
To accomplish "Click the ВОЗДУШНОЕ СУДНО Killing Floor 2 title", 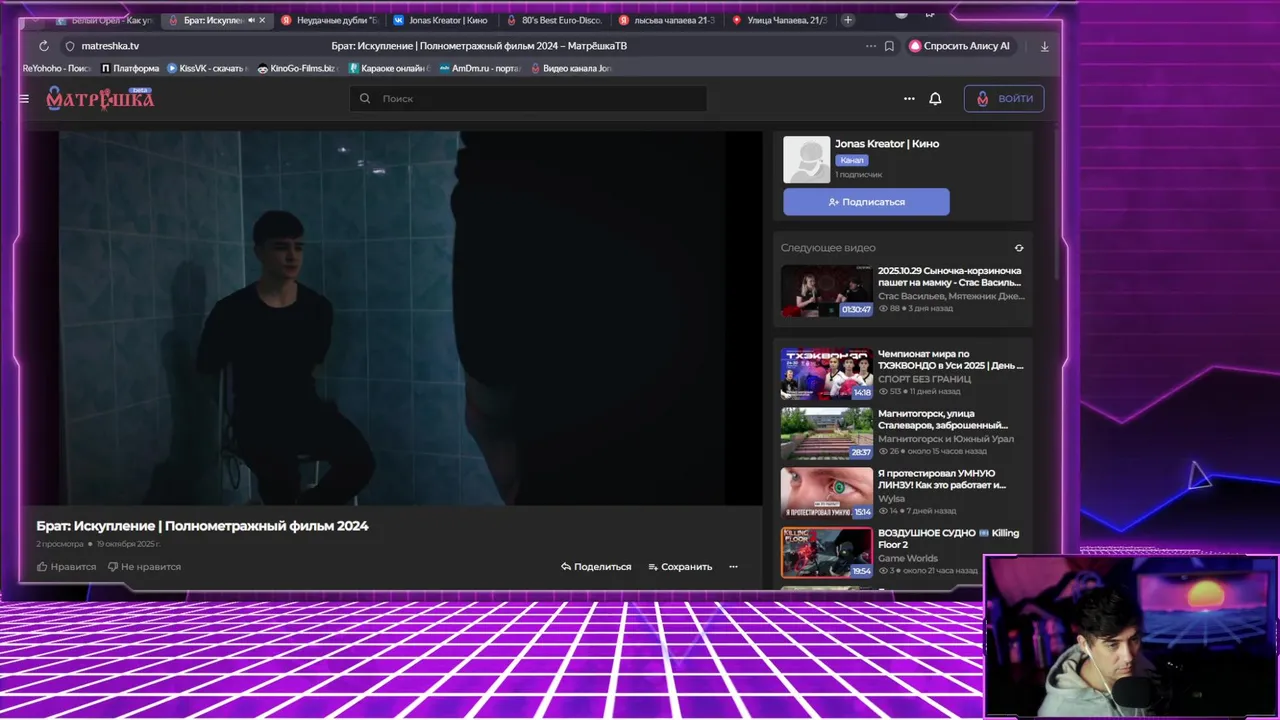I will [x=949, y=539].
